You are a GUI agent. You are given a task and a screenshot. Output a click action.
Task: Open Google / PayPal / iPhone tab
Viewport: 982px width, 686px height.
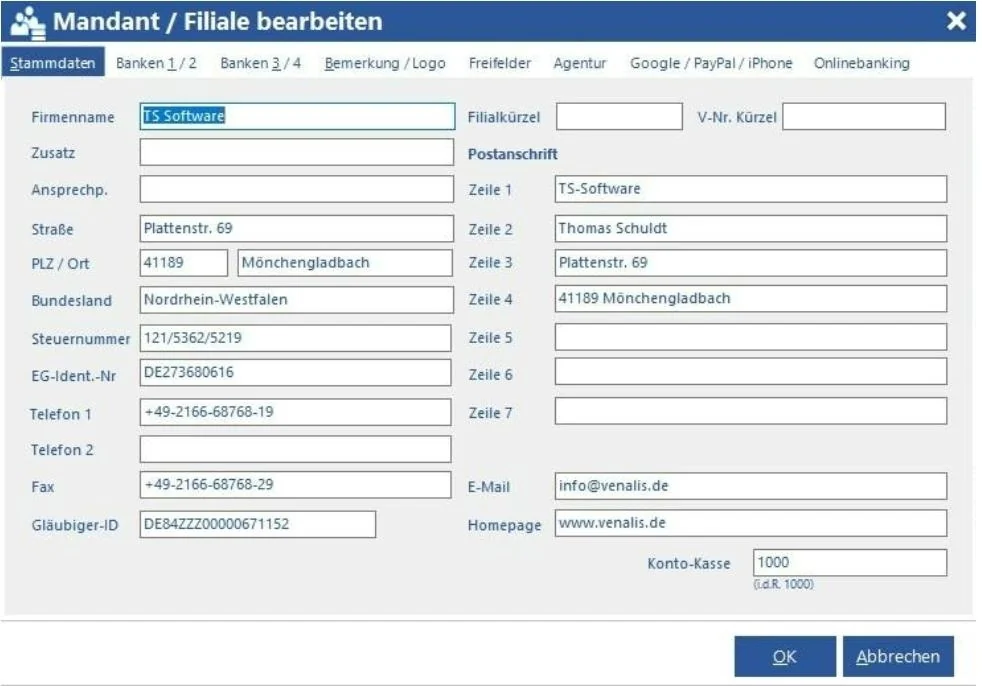711,63
